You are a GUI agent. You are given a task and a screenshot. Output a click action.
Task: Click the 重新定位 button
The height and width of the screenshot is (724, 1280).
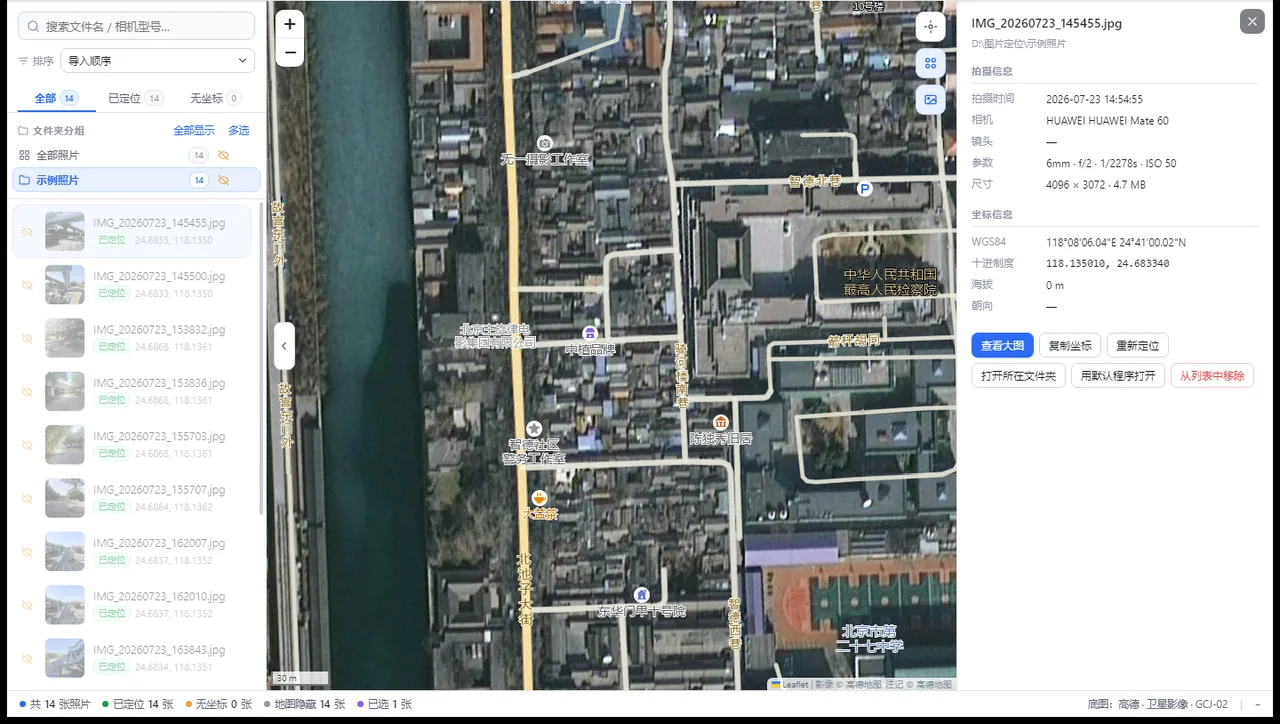point(1138,346)
